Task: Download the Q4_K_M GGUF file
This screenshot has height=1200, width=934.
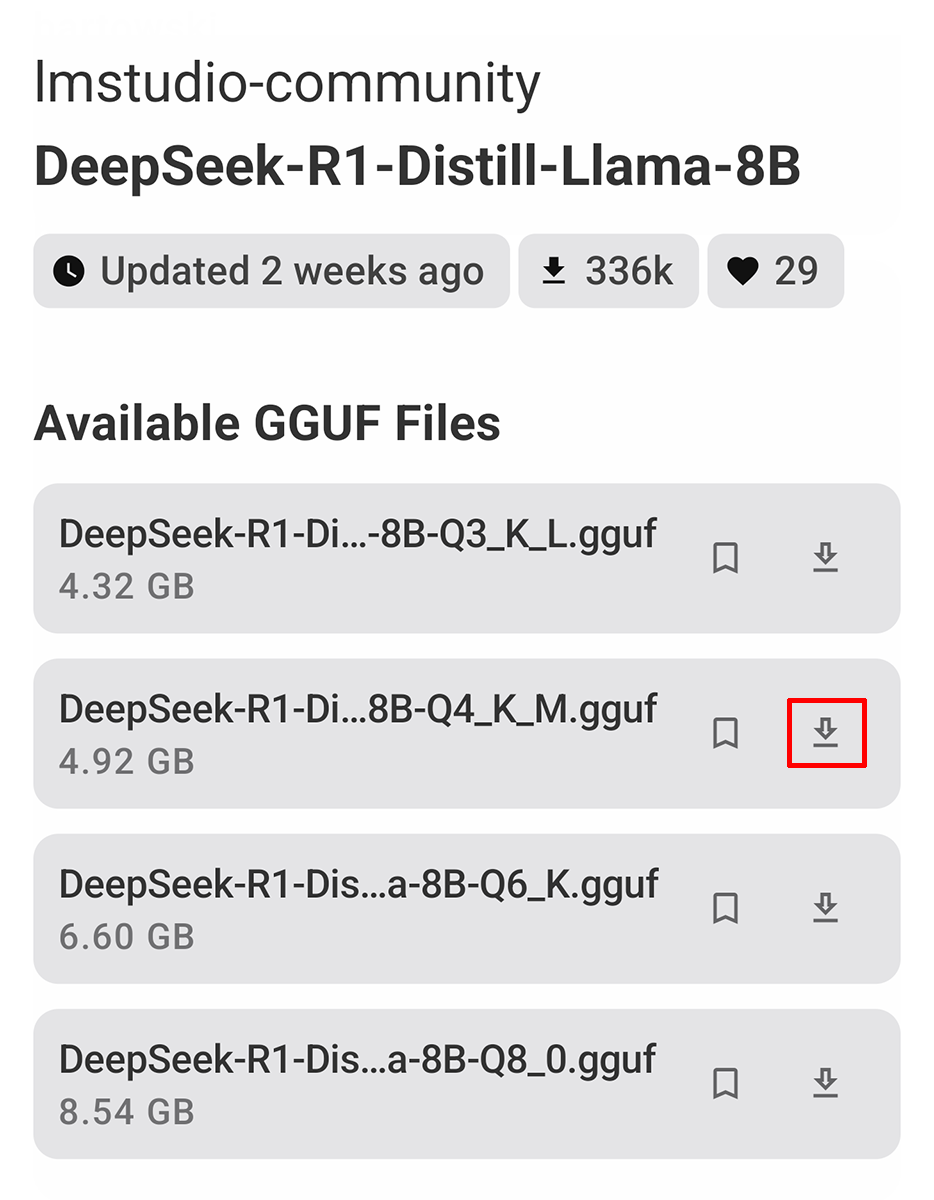Action: 825,733
